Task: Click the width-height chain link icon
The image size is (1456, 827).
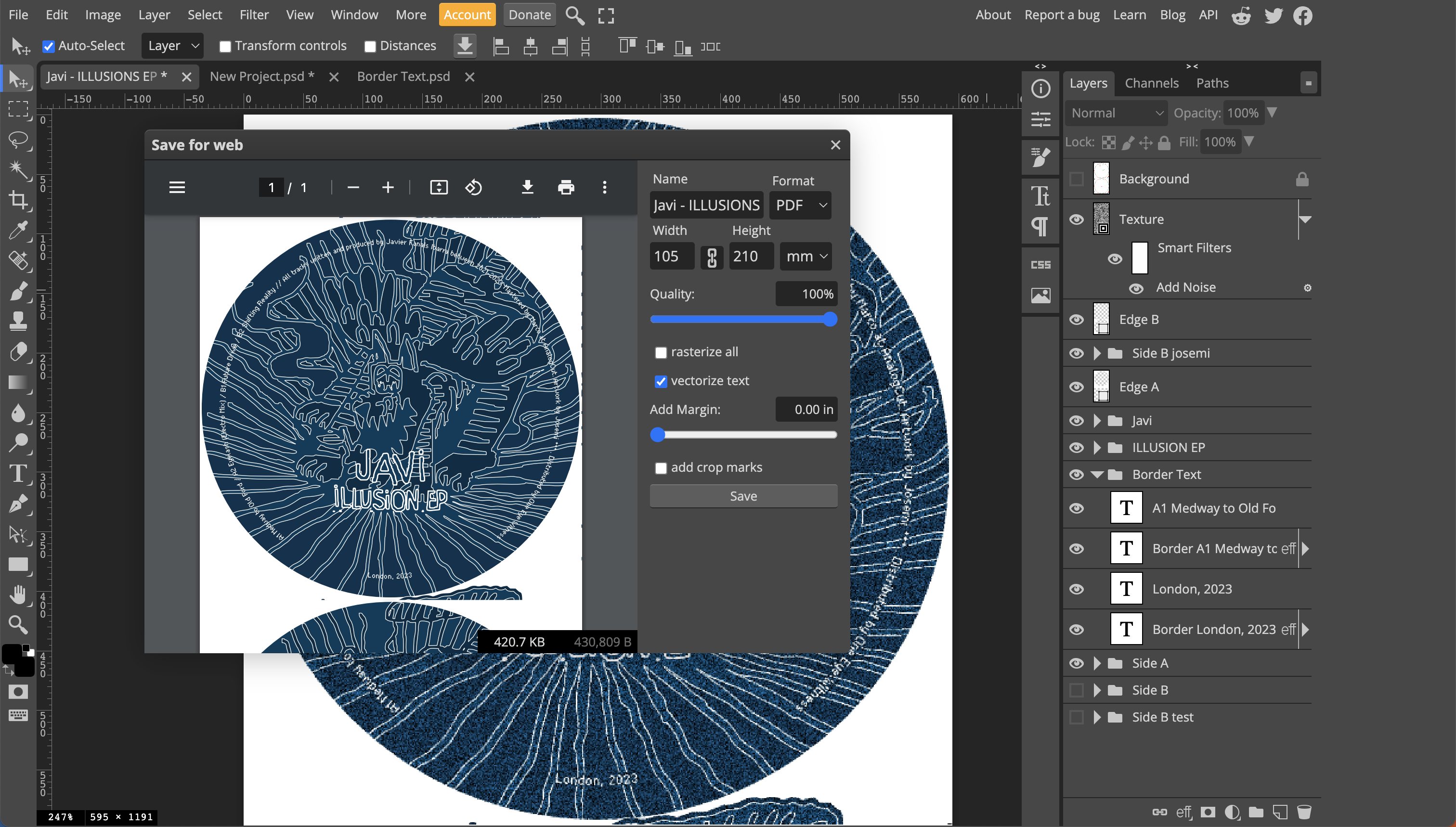Action: pos(712,257)
